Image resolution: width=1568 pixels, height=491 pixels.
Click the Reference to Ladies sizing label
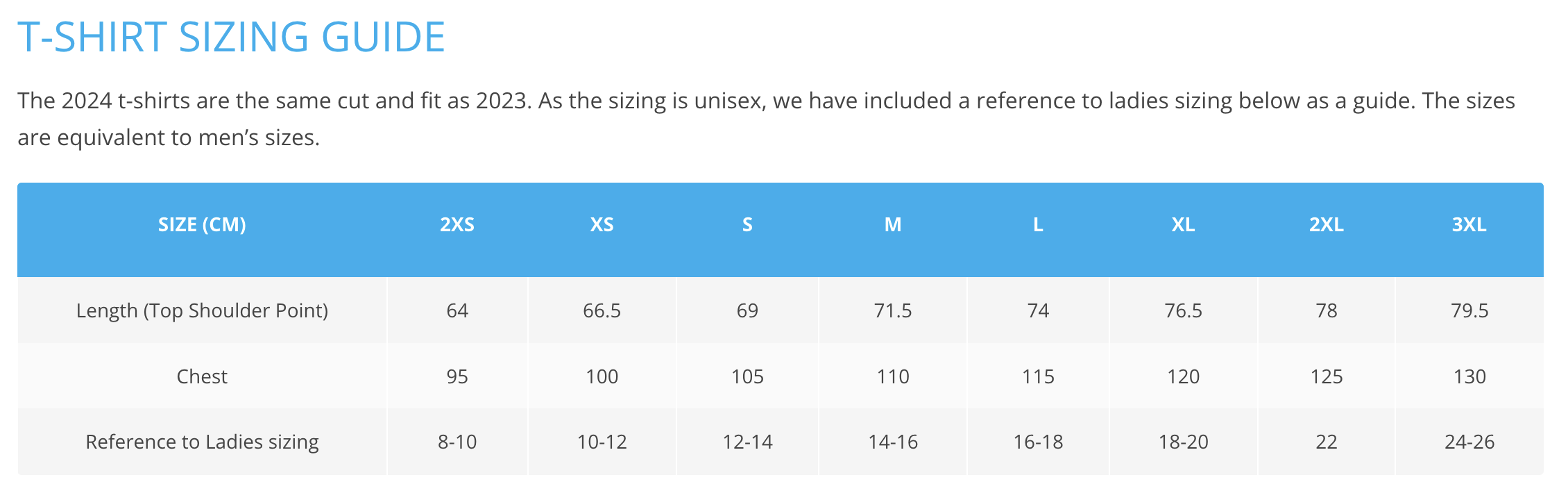[202, 442]
